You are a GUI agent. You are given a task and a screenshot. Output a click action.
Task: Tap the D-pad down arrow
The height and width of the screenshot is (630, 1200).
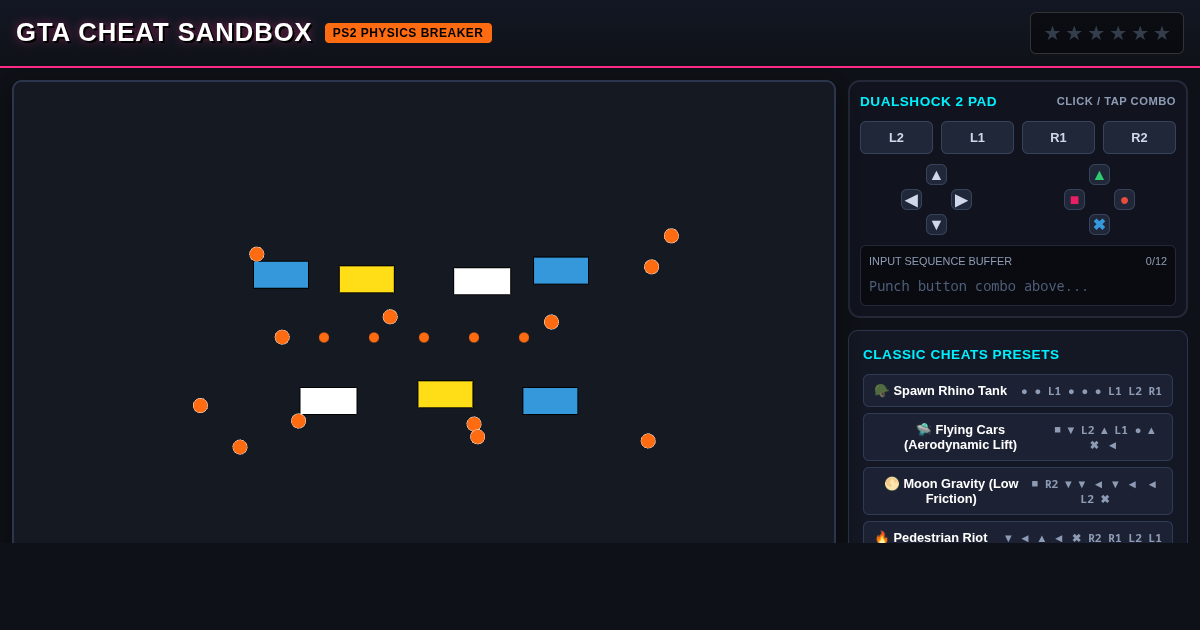point(936,225)
